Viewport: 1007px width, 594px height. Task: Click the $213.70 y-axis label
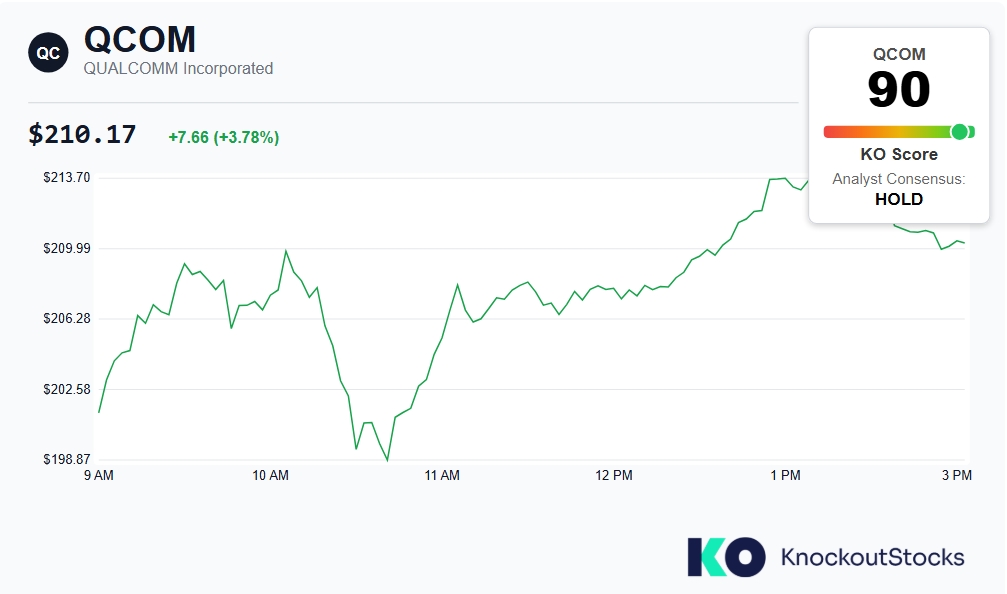tap(67, 177)
